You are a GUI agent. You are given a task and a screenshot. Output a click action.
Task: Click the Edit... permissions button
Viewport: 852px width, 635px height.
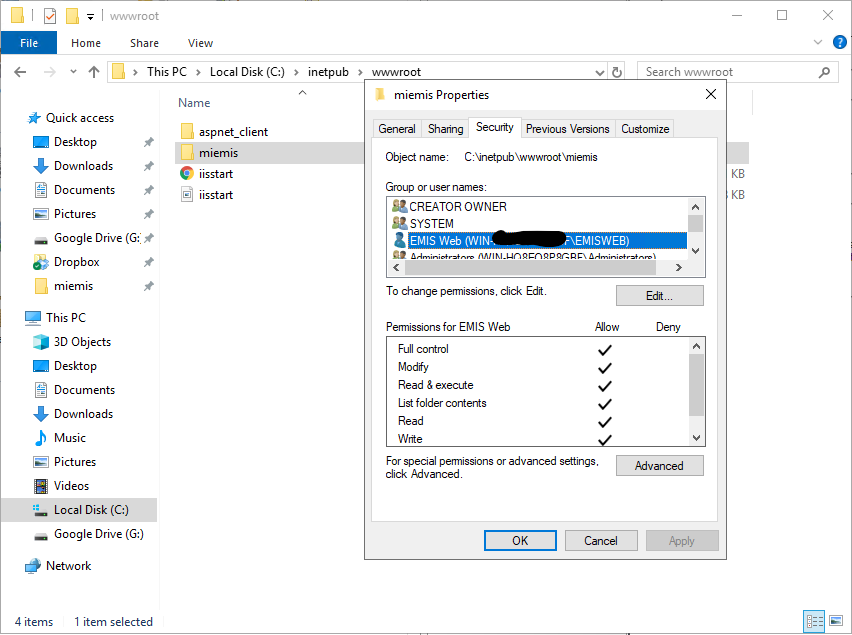pyautogui.click(x=659, y=296)
